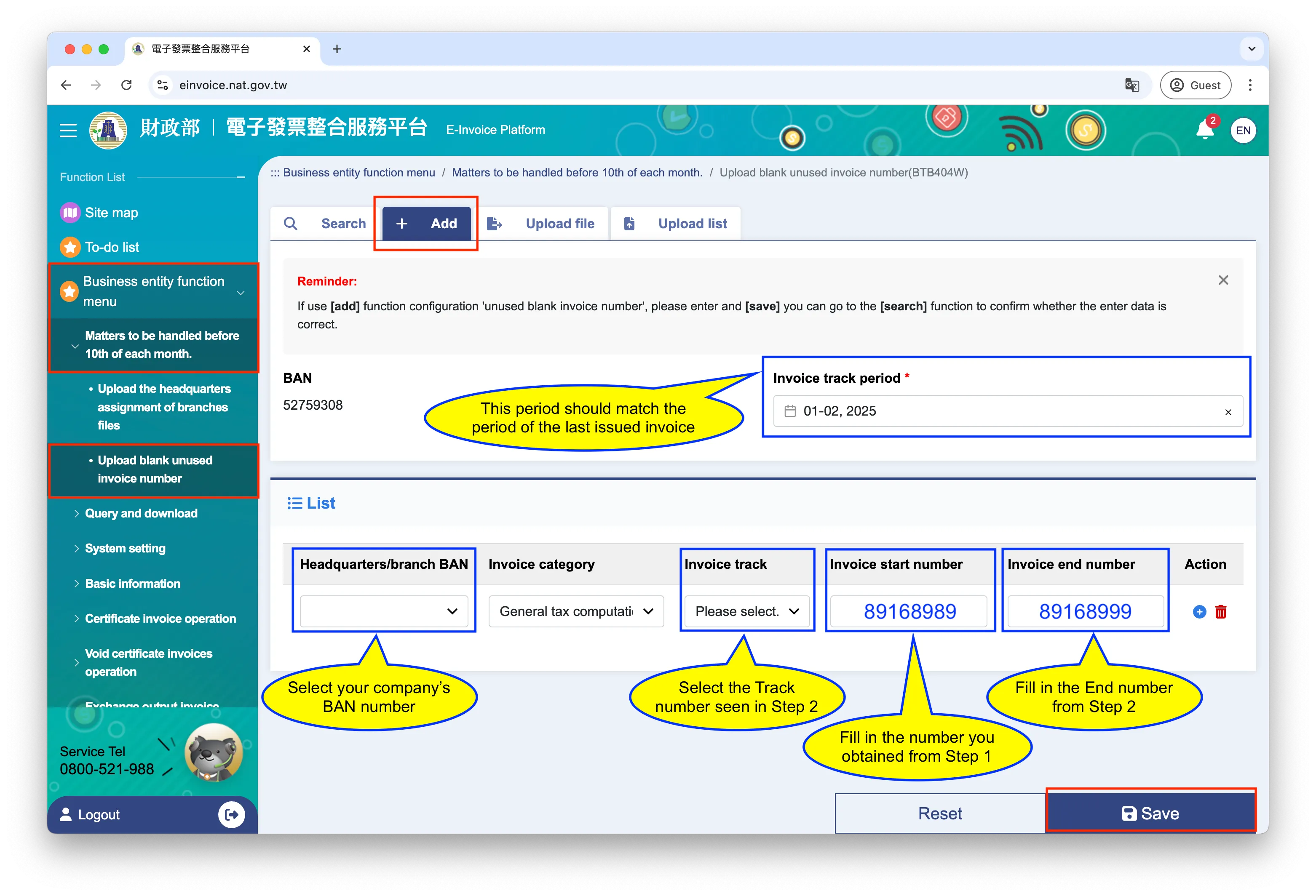Click Service Tel 0800-521-988
This screenshot has width=1316, height=896.
107,761
